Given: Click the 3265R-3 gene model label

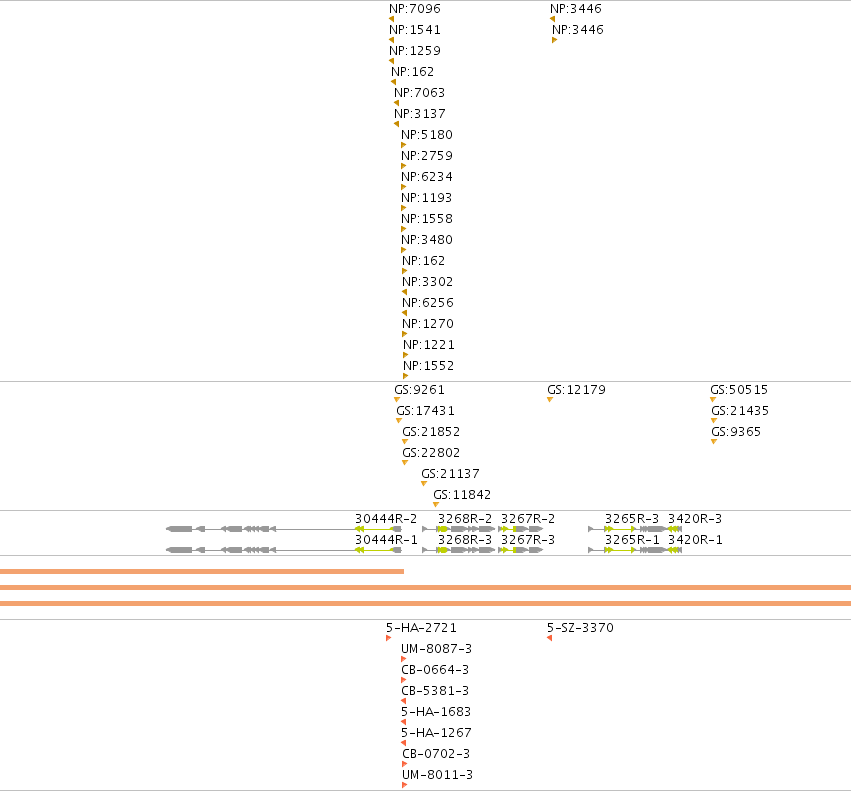Looking at the screenshot, I should point(632,519).
